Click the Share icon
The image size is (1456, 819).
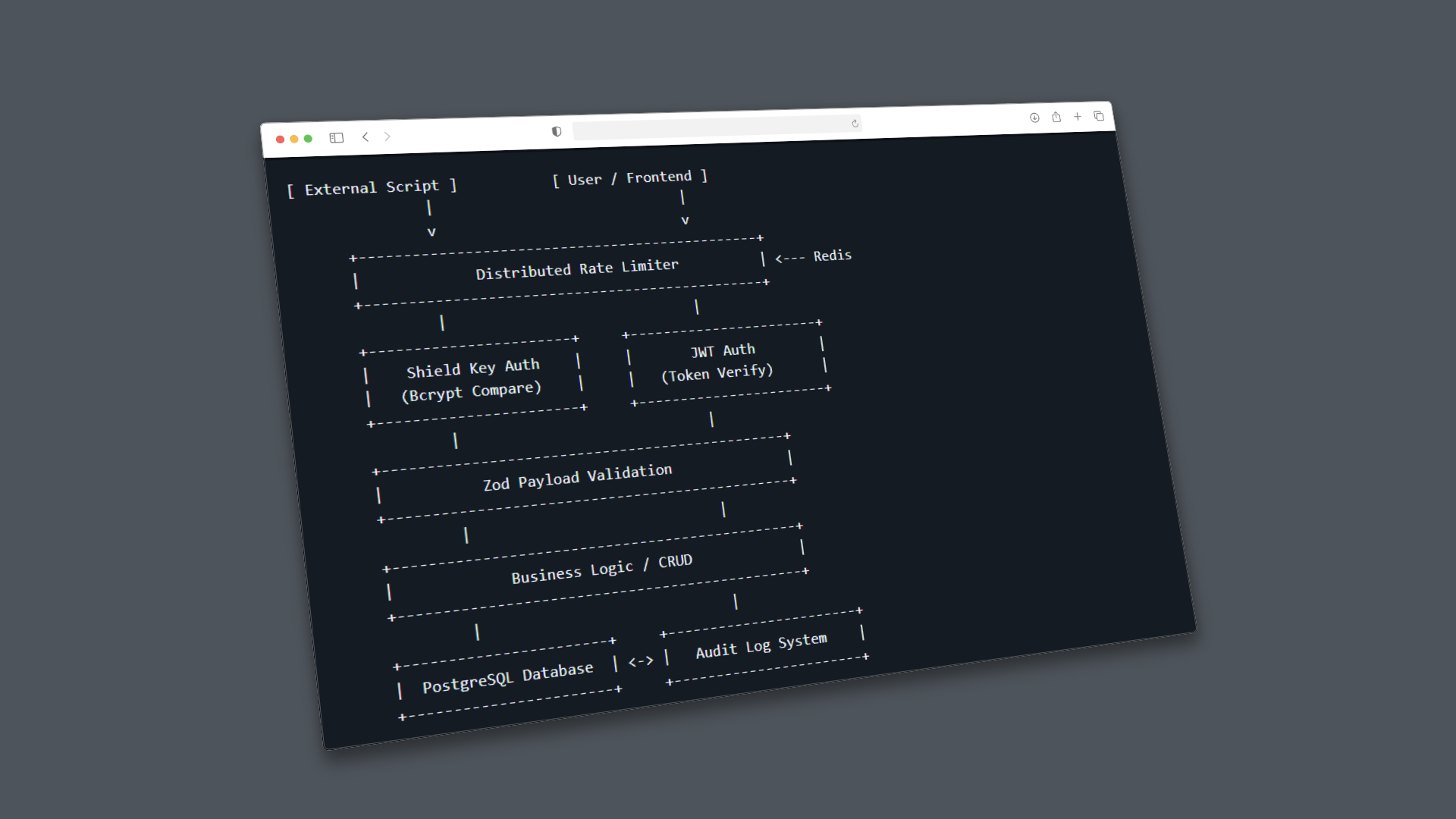[x=1056, y=117]
